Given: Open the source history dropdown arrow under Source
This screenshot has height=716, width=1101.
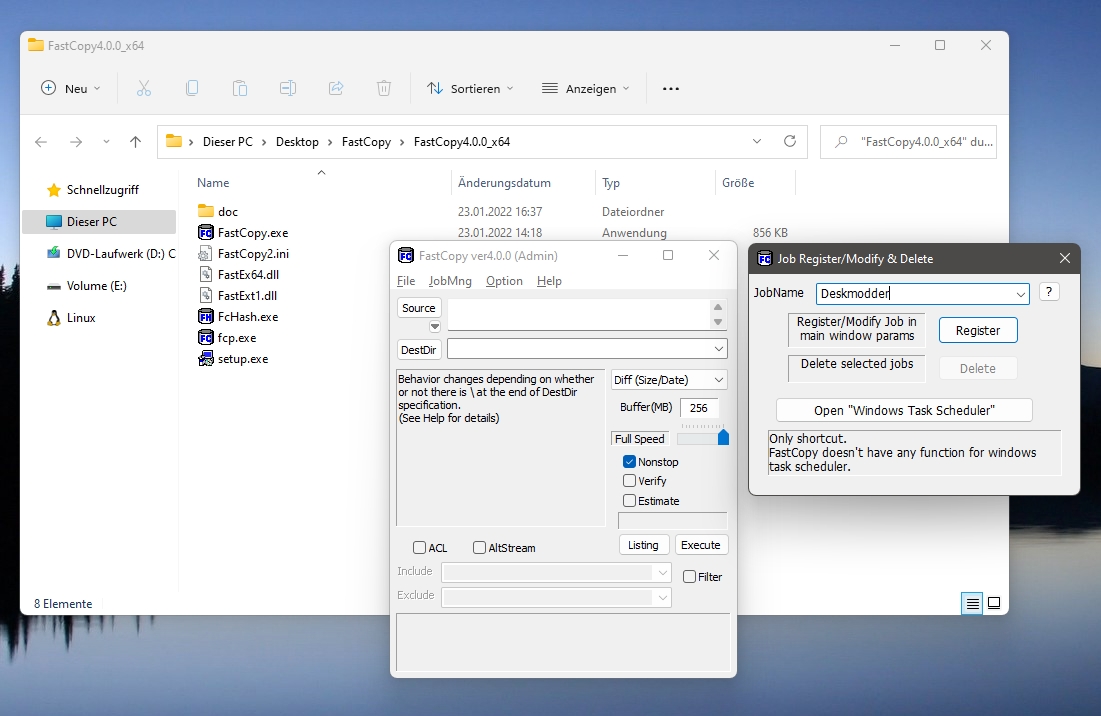Looking at the screenshot, I should point(435,326).
